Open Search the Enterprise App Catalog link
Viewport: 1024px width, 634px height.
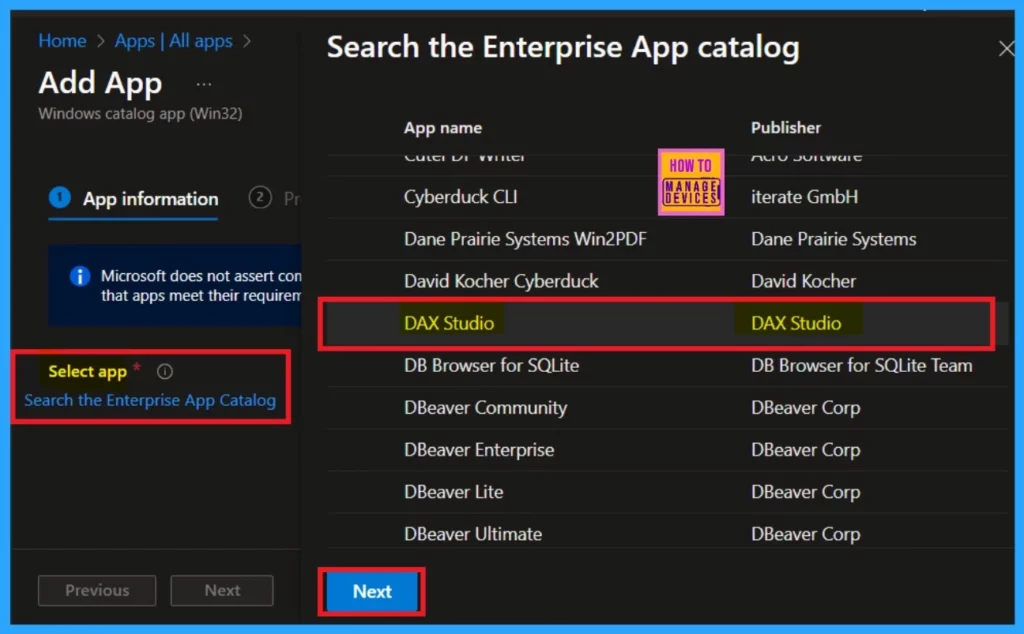click(x=150, y=400)
